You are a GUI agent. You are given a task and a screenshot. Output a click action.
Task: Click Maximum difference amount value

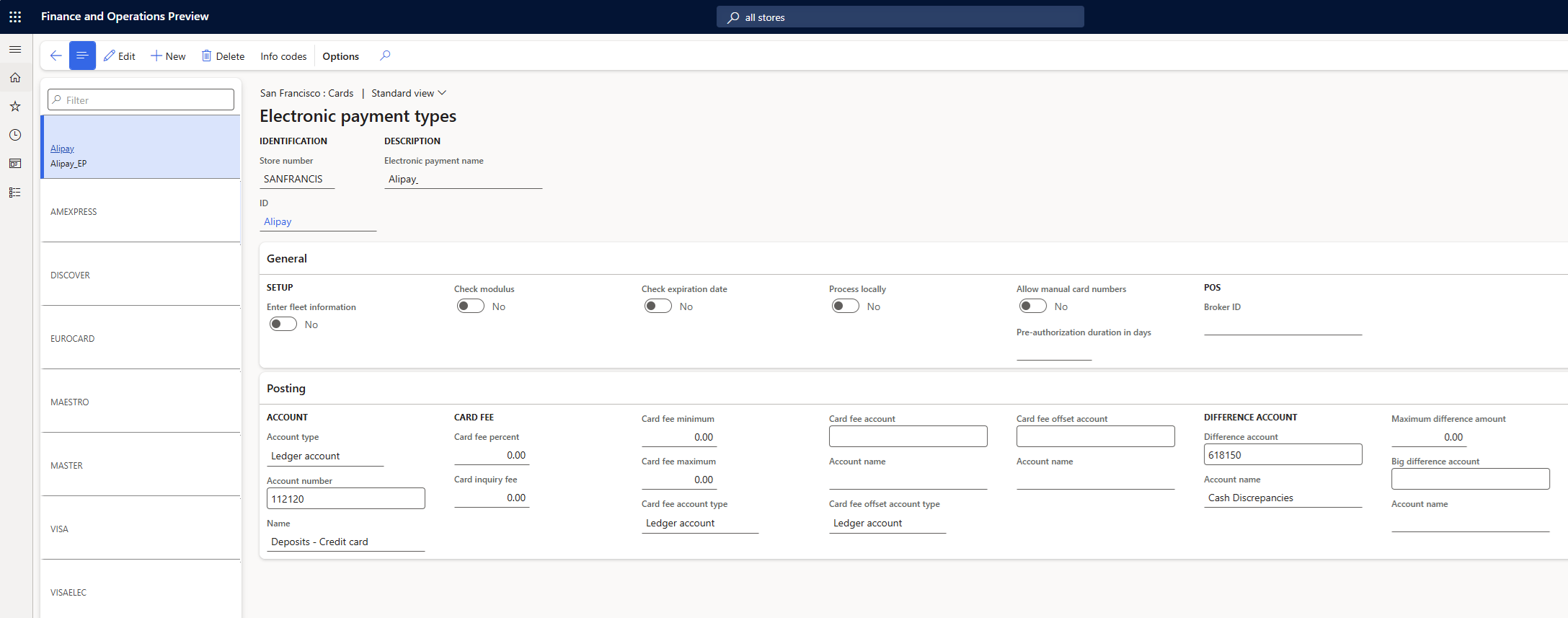point(1429,438)
